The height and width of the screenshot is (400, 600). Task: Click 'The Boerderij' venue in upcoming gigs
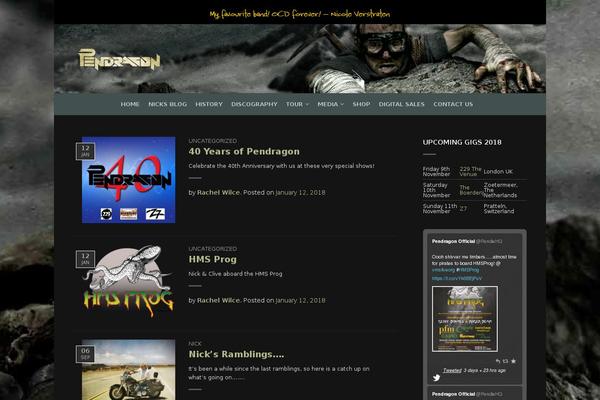(x=470, y=190)
